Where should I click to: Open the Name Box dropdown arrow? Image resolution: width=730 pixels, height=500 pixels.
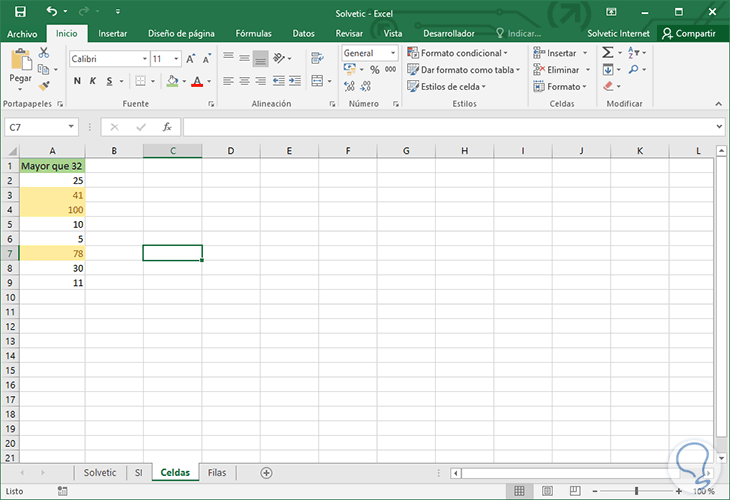coord(71,127)
